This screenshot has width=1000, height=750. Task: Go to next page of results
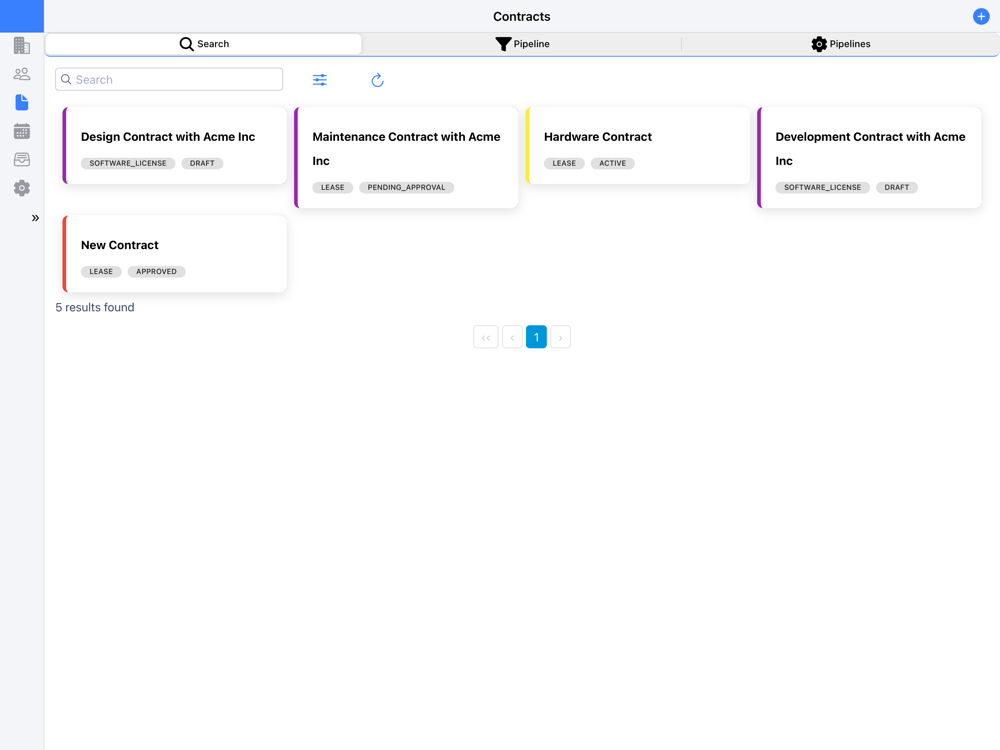(561, 337)
